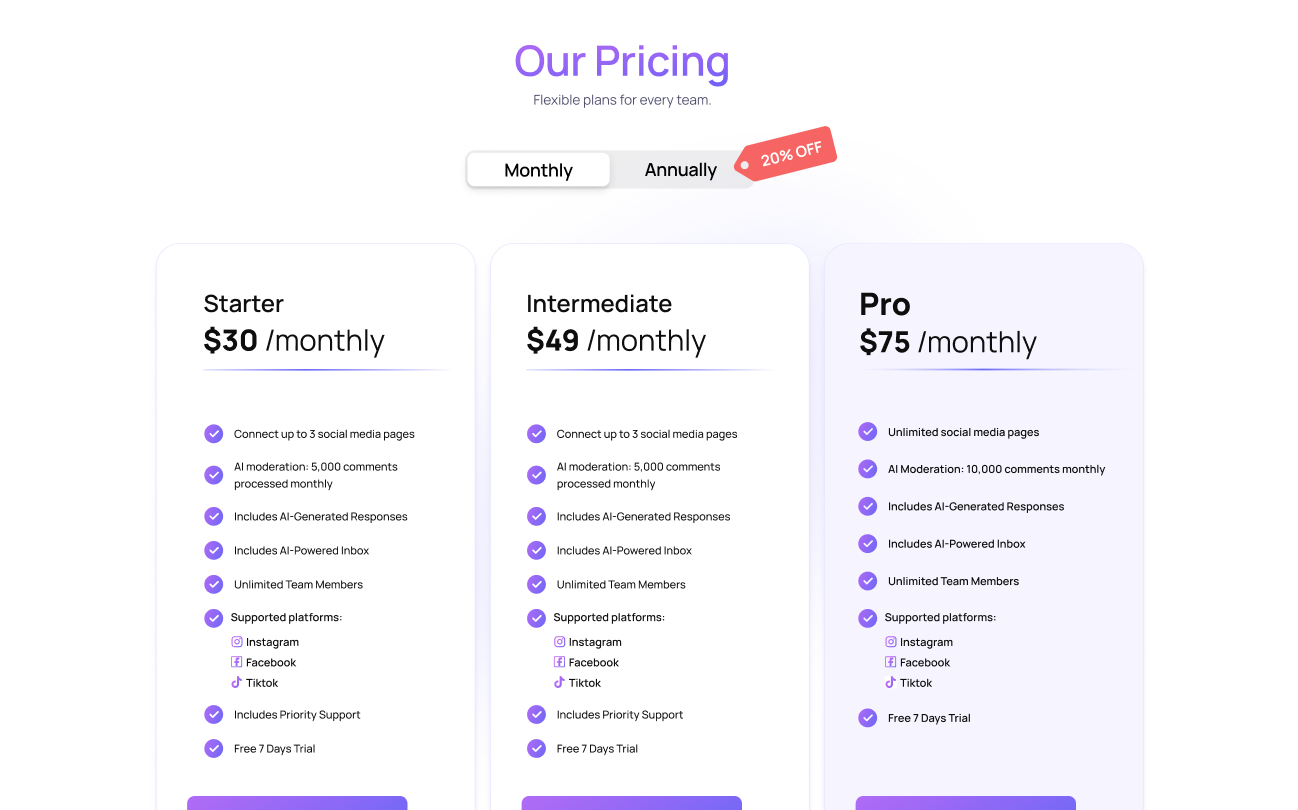This screenshot has height=810, width=1298.
Task: Switch billing to Annually
Action: pyautogui.click(x=680, y=170)
